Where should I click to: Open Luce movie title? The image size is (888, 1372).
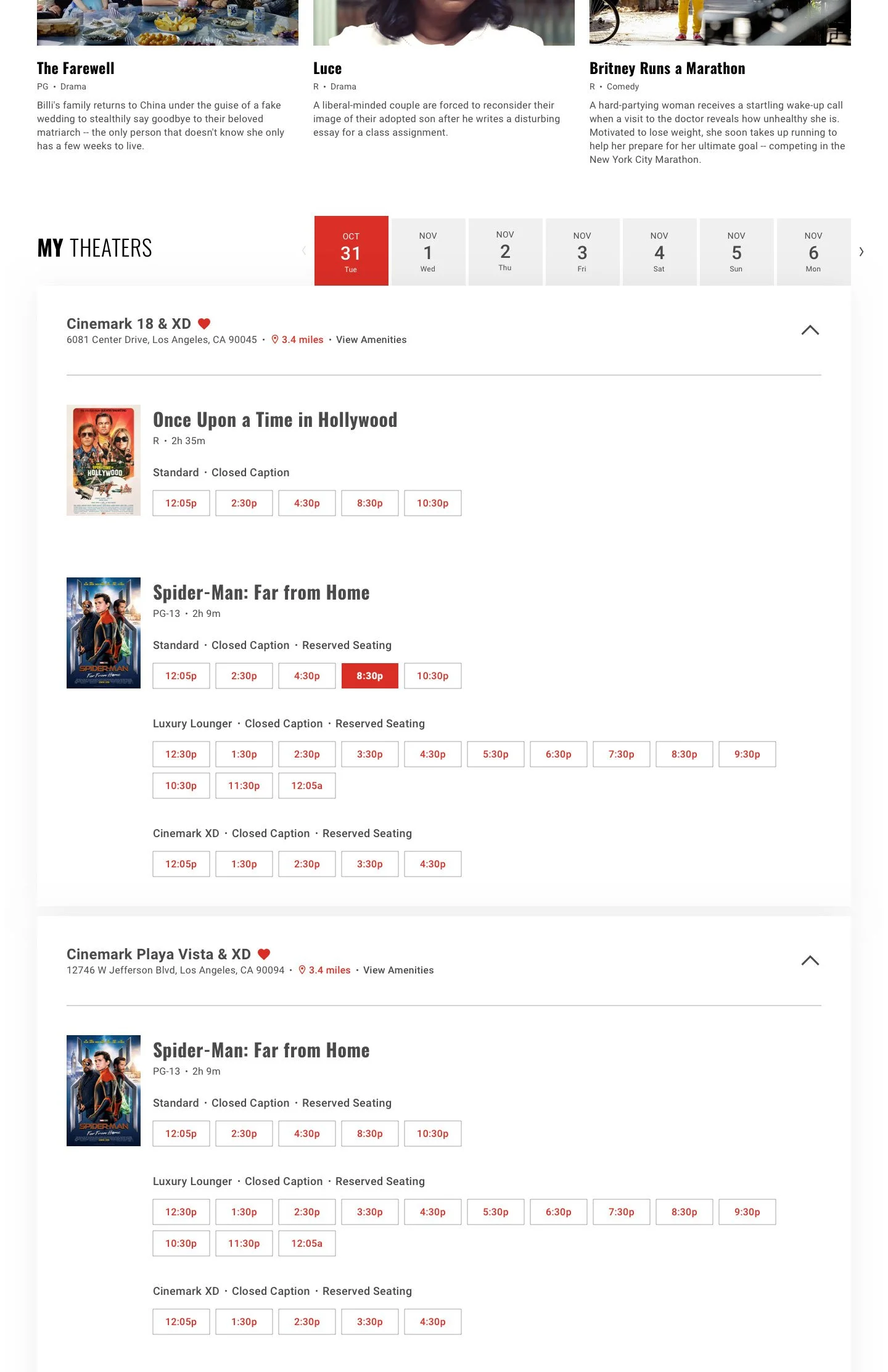[327, 68]
